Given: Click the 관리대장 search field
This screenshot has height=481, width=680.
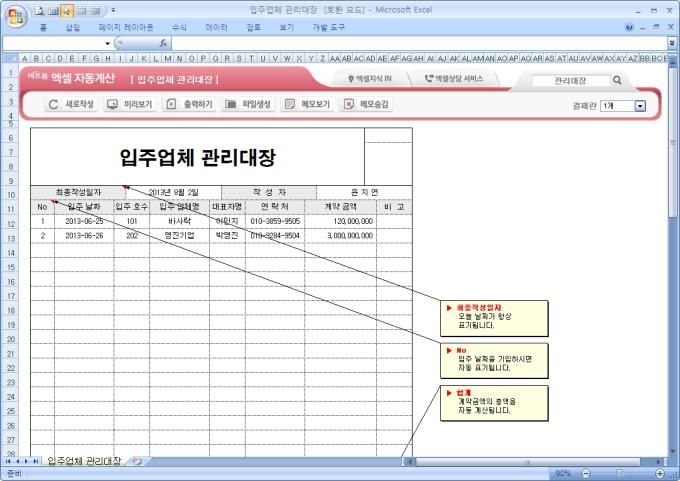Looking at the screenshot, I should pos(571,81).
